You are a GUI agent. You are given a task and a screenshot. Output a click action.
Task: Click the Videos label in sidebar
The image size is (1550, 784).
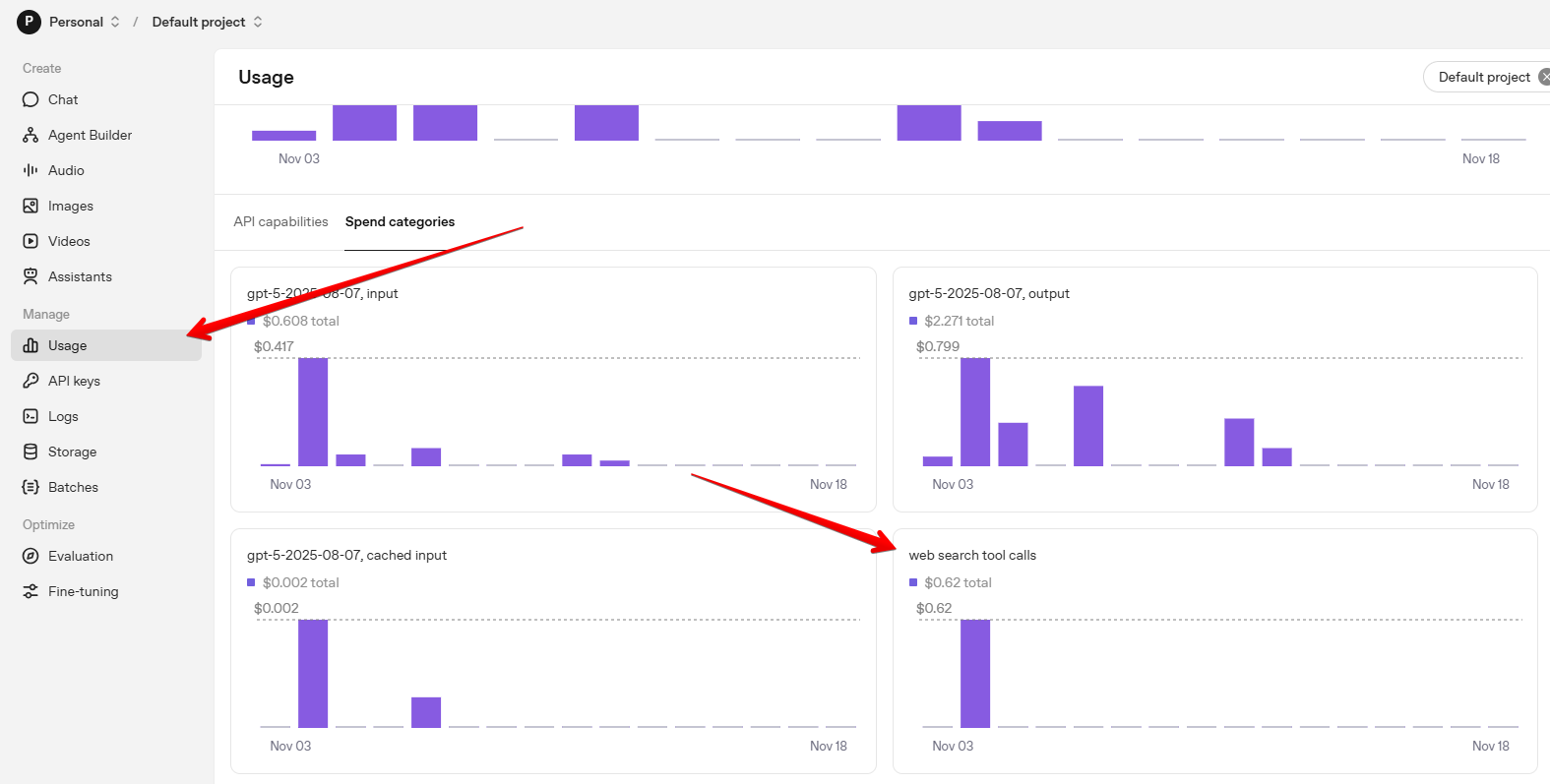click(69, 241)
